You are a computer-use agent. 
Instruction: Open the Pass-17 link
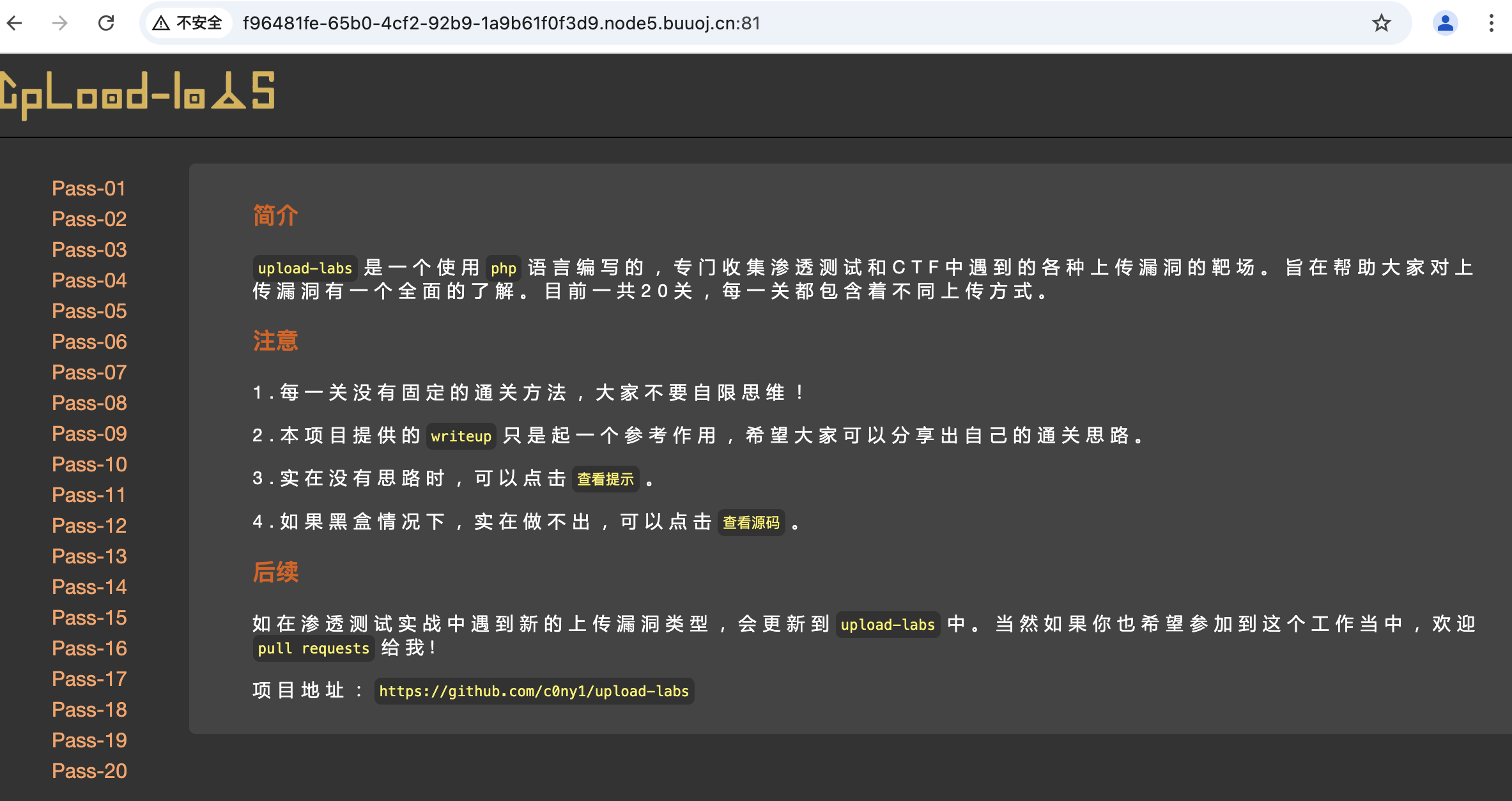point(89,679)
